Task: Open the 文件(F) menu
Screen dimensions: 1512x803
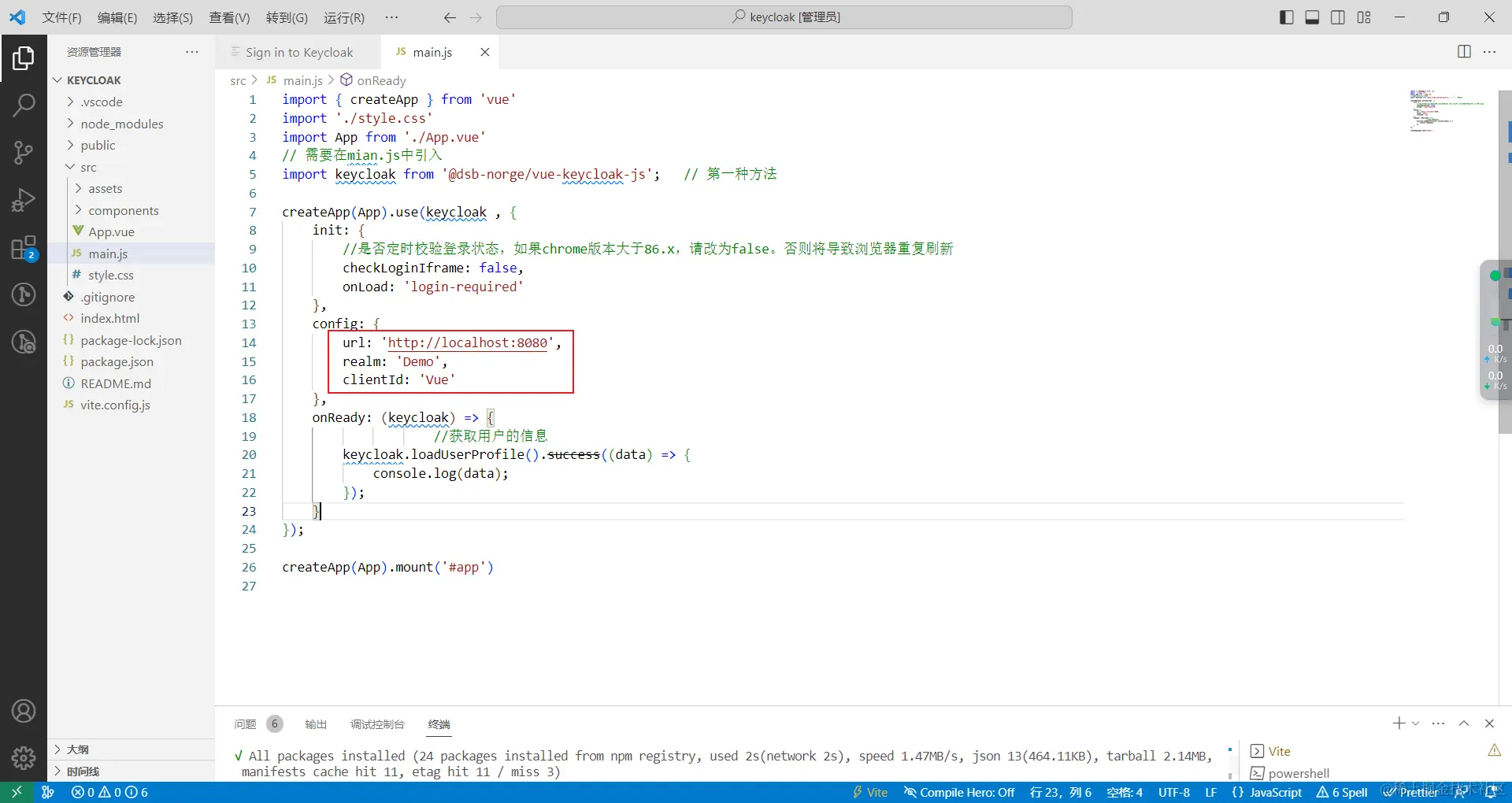Action: point(61,17)
